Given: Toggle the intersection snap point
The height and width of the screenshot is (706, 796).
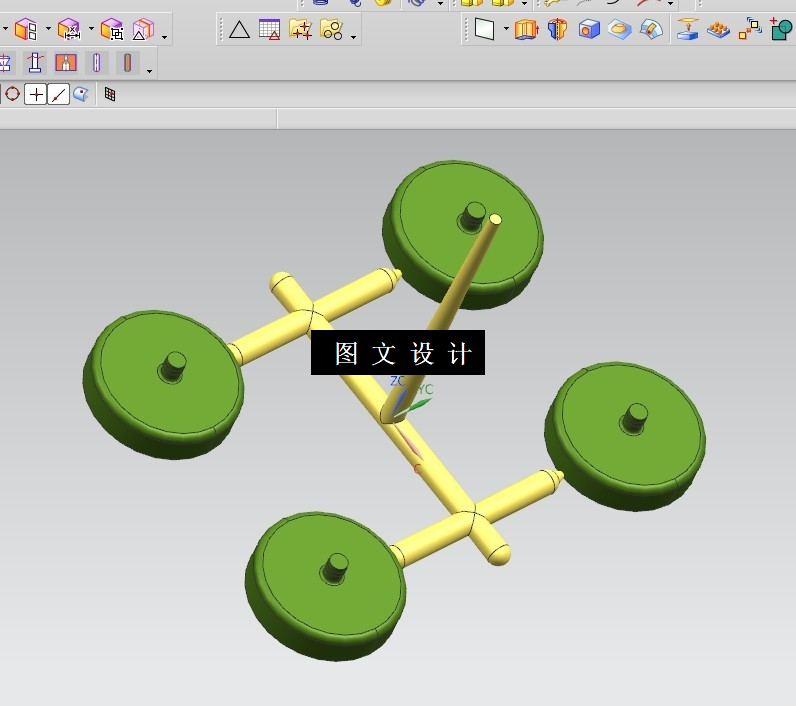Looking at the screenshot, I should (36, 94).
